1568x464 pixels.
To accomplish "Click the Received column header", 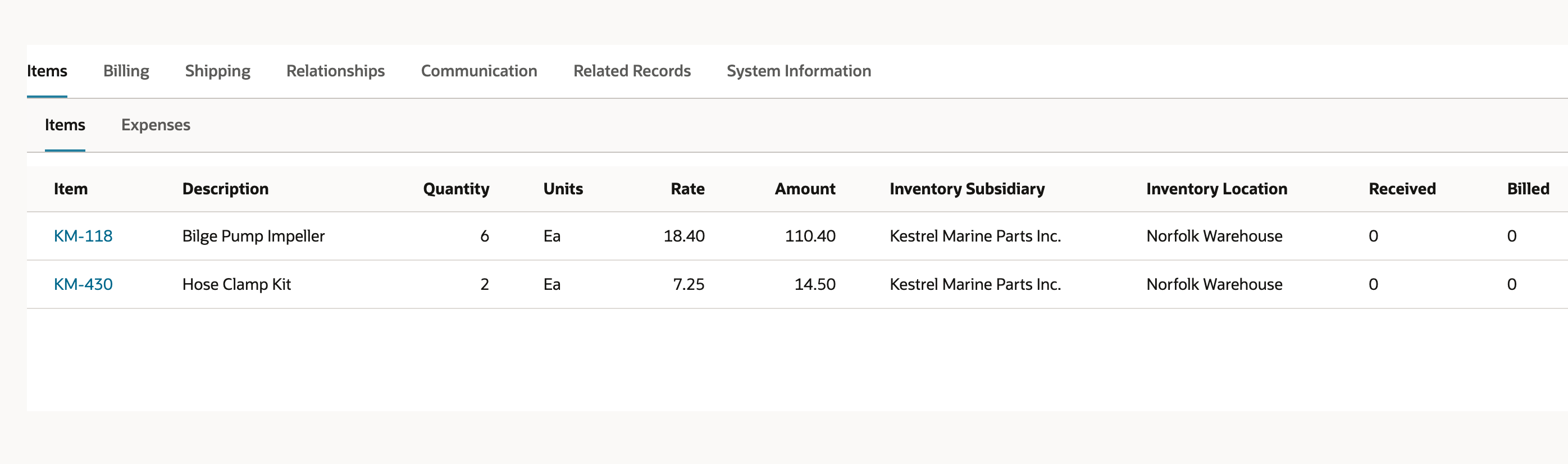I will 1402,189.
